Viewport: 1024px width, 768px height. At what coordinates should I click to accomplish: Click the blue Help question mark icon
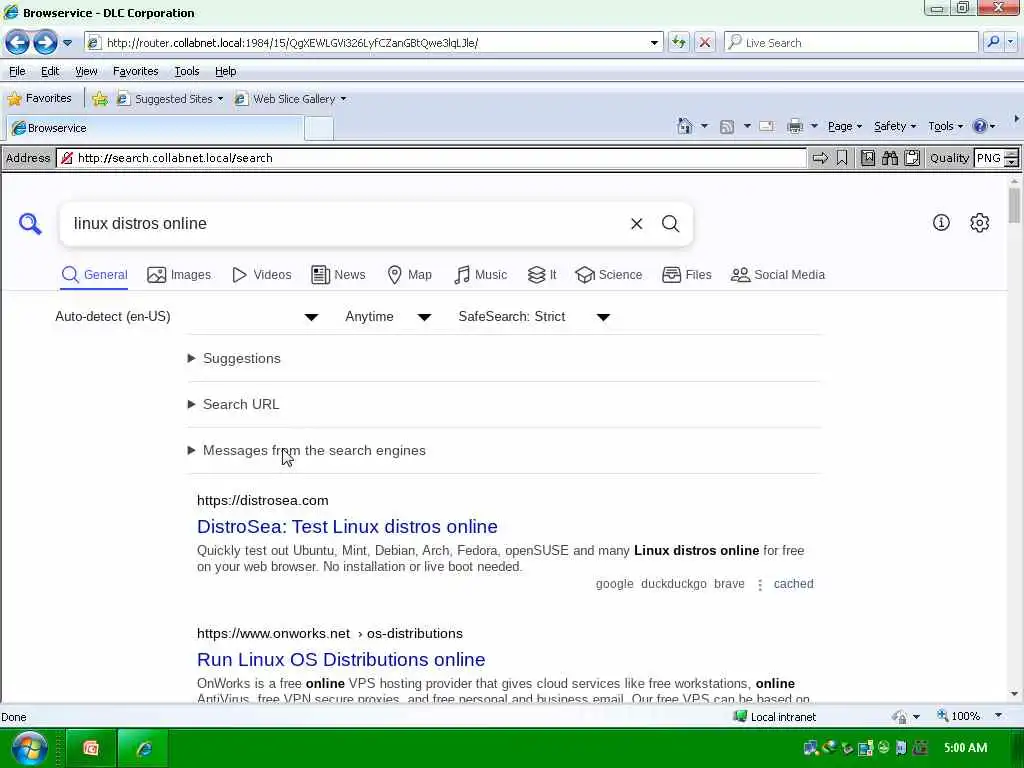980,126
